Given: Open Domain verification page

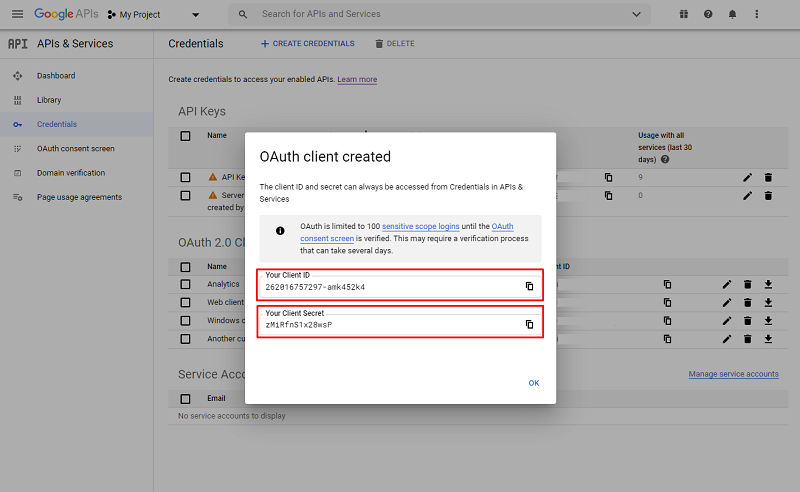Looking at the screenshot, I should point(77,173).
